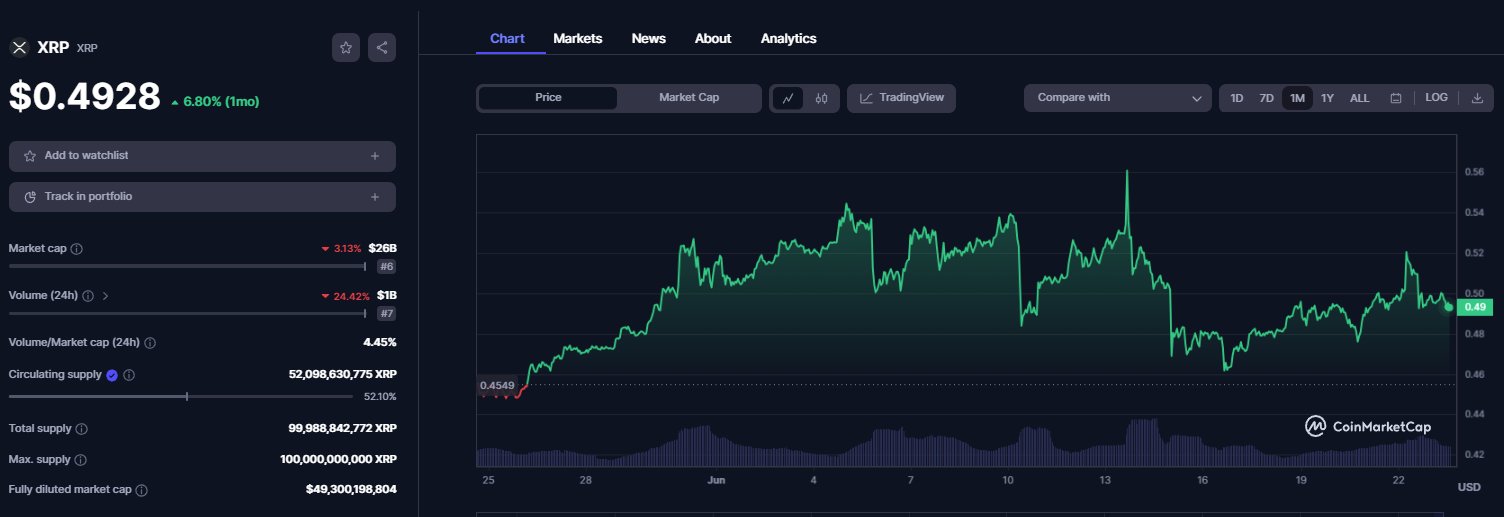
Task: Open the About tab
Action: (x=713, y=38)
